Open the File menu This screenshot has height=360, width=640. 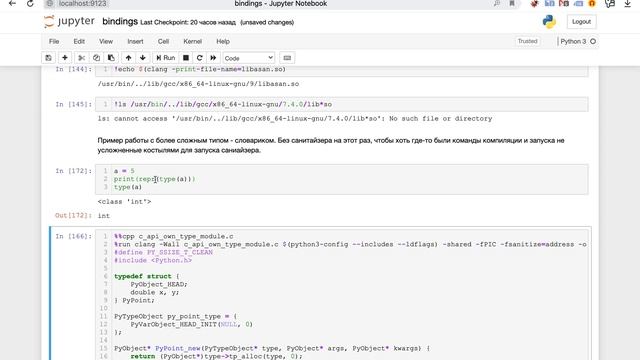pos(54,41)
